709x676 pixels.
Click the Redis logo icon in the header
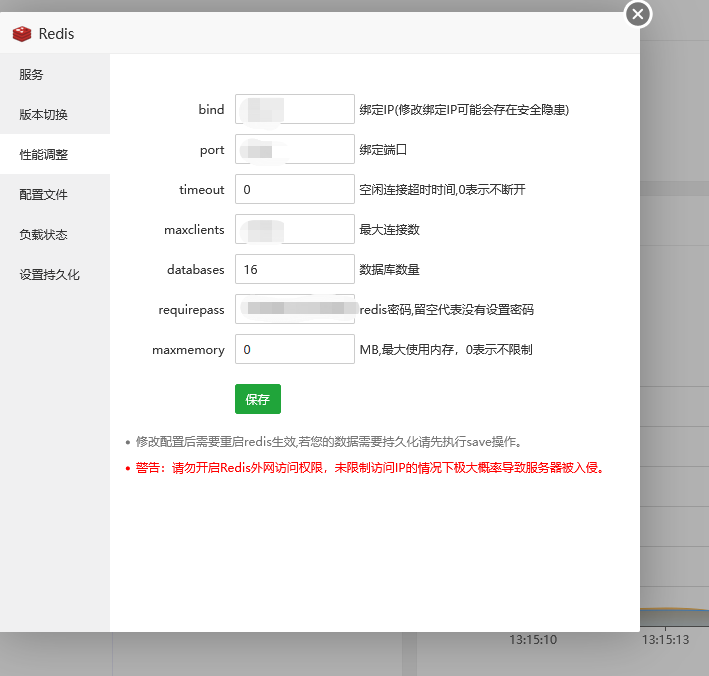(22, 34)
